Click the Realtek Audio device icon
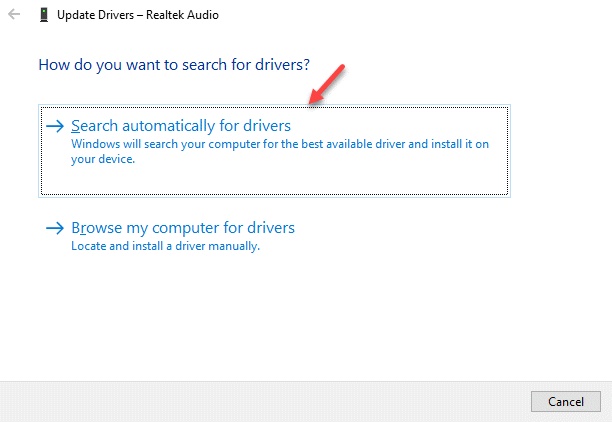The image size is (612, 422). tap(44, 15)
